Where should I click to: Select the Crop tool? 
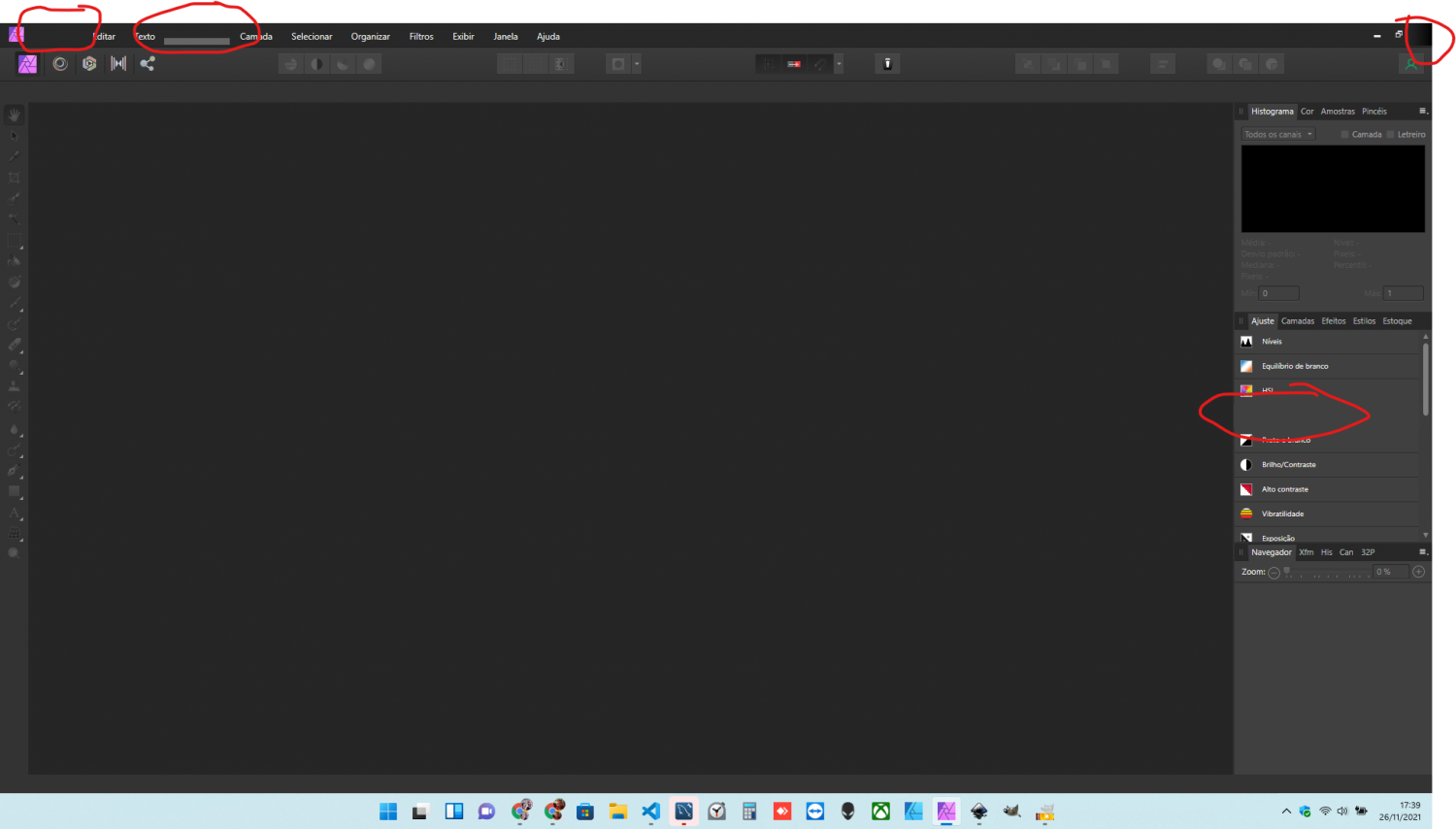click(14, 178)
